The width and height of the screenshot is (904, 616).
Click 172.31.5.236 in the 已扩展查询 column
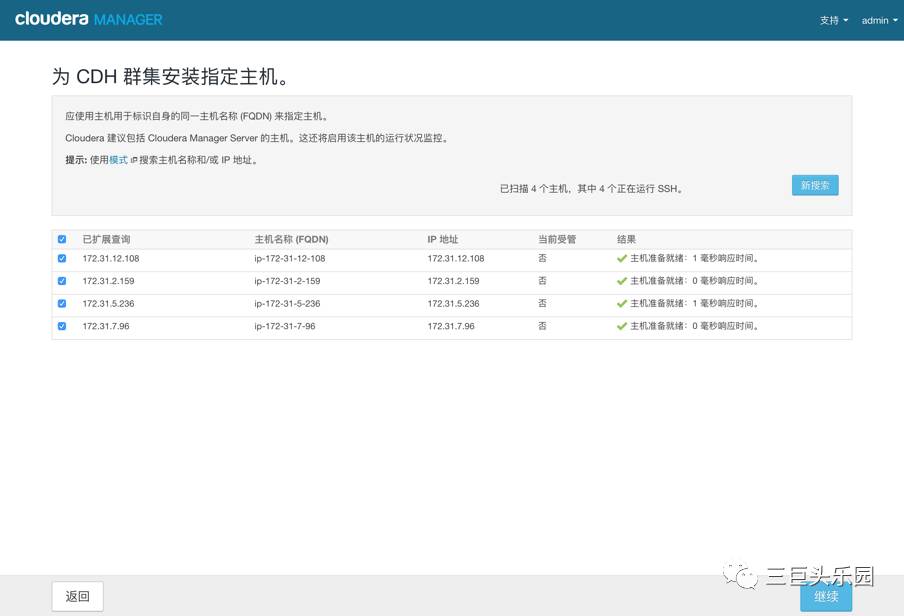[108, 303]
